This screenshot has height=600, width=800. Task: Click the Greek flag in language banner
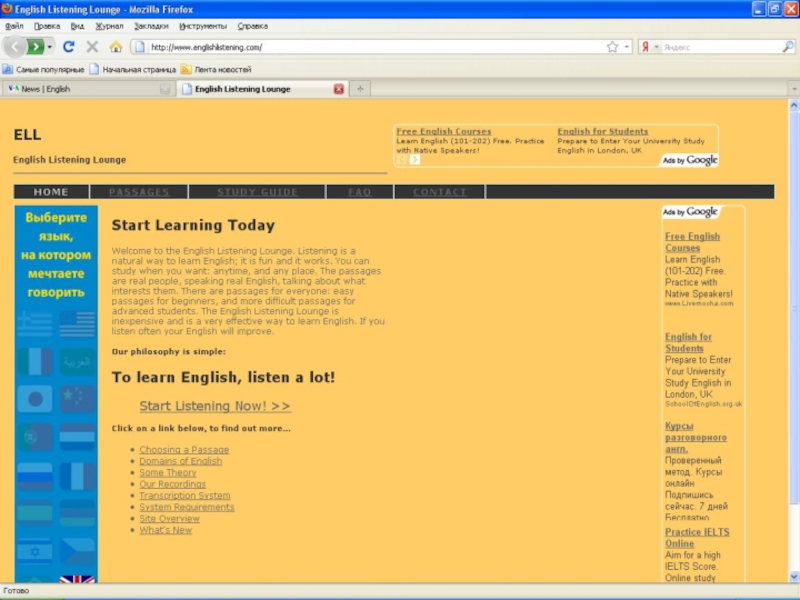tap(35, 323)
